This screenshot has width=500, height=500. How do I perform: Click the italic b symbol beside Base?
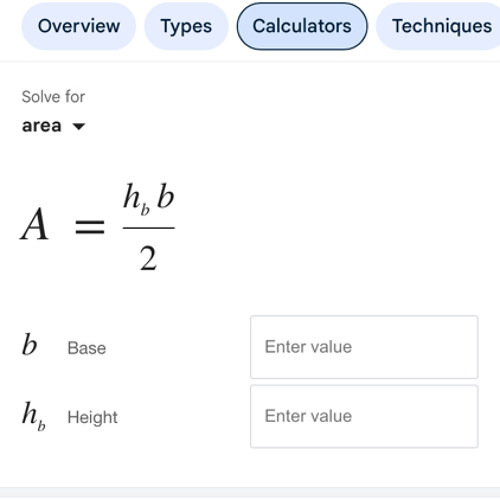[x=29, y=344]
